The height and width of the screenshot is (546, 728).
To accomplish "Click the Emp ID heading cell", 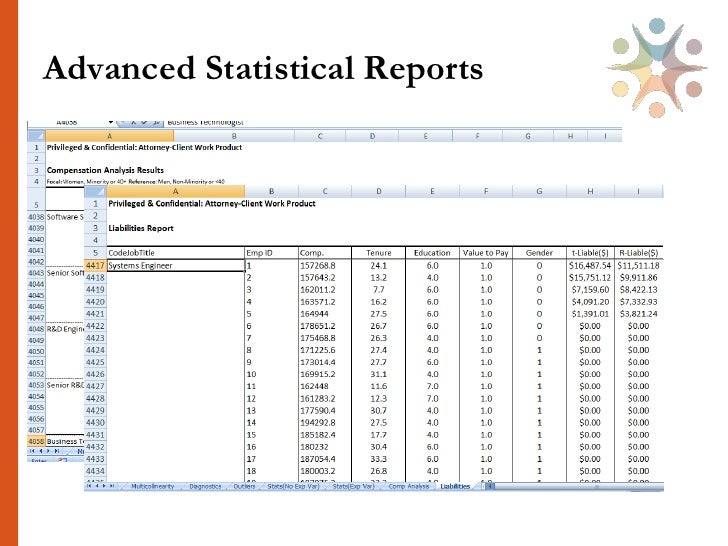I will click(x=271, y=253).
